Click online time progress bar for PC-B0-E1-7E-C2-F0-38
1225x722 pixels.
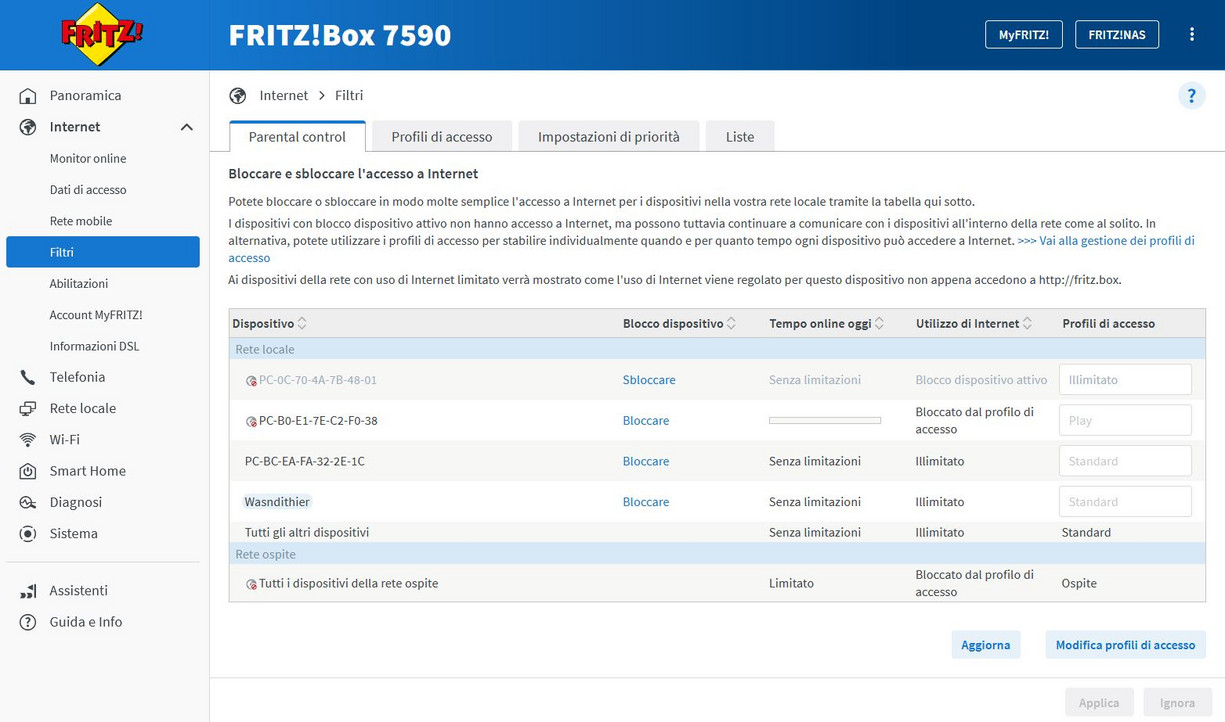click(825, 421)
